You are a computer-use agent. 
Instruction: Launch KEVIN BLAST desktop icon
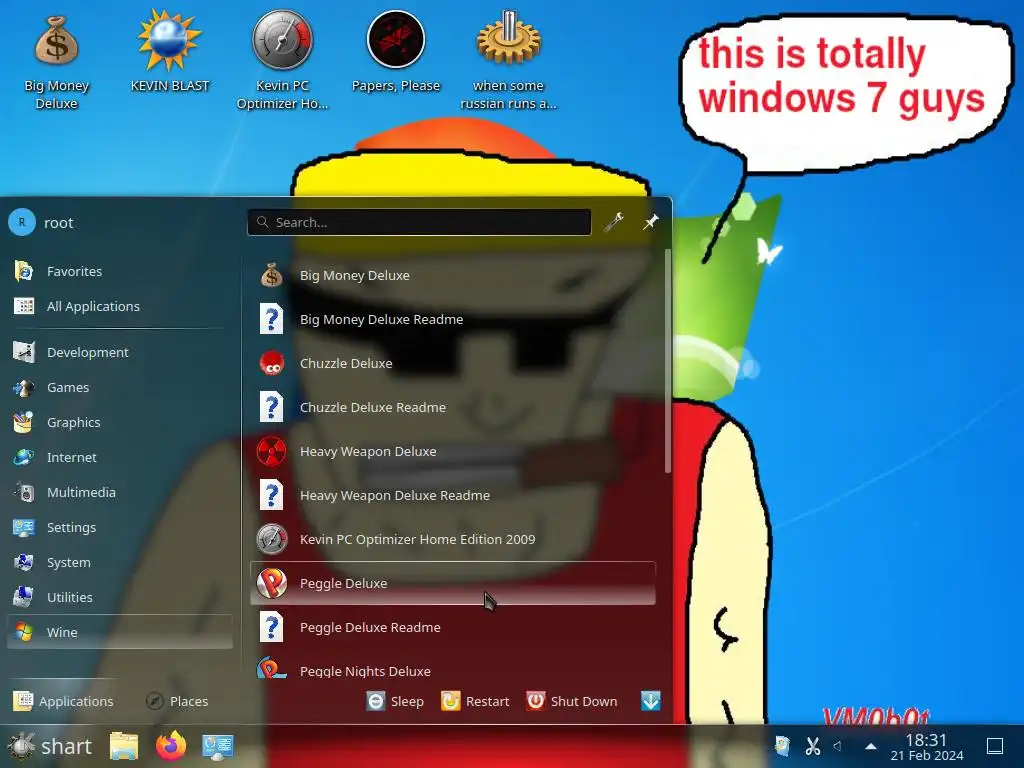pos(170,52)
